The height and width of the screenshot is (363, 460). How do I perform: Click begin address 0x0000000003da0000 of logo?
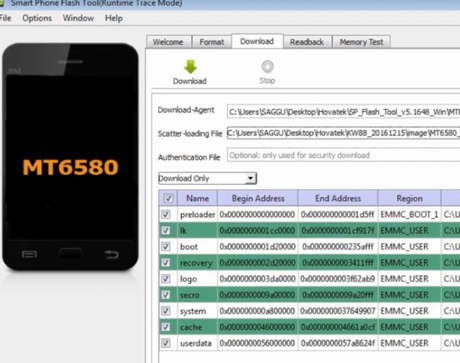pos(257,279)
